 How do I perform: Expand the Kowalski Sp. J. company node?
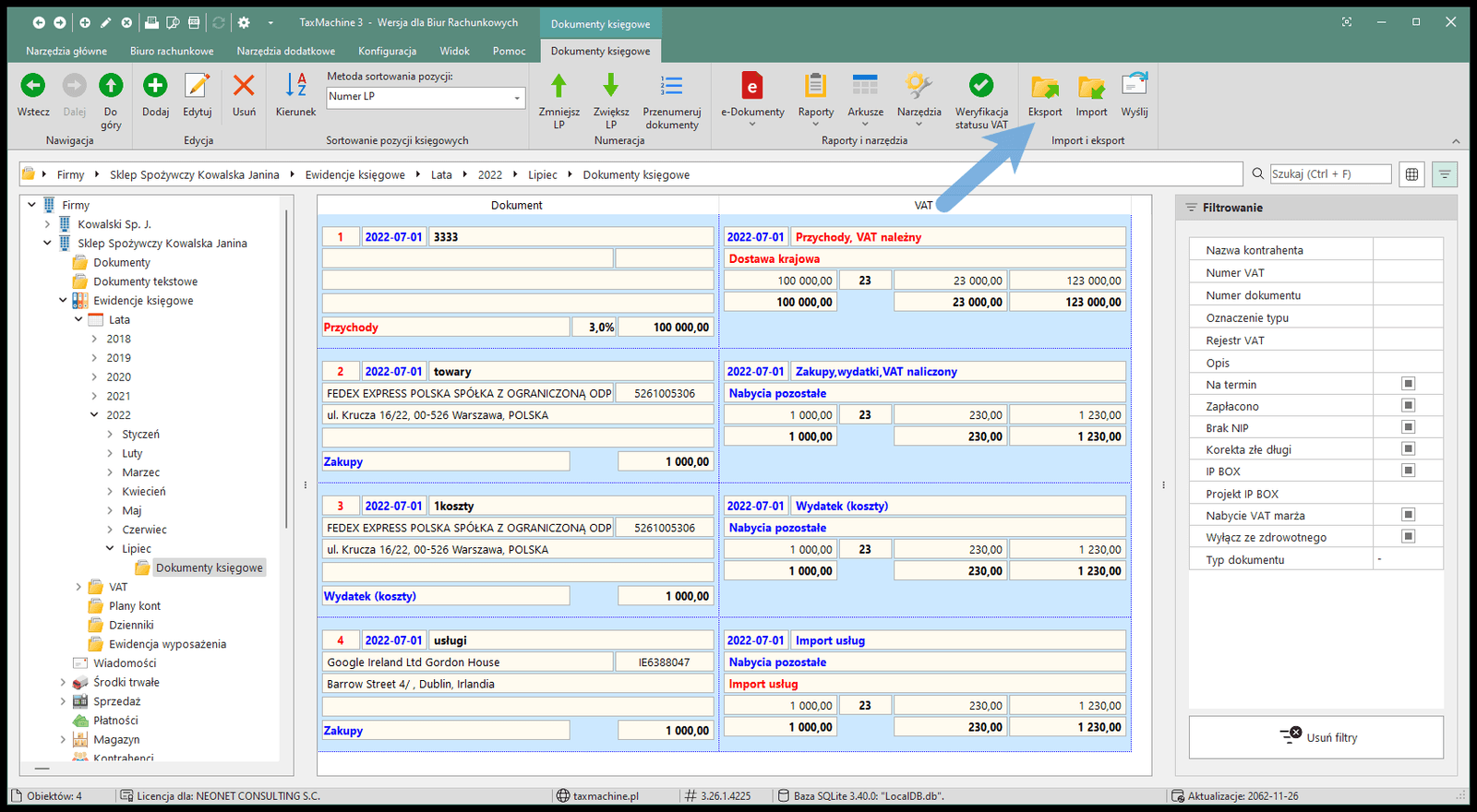tap(47, 224)
